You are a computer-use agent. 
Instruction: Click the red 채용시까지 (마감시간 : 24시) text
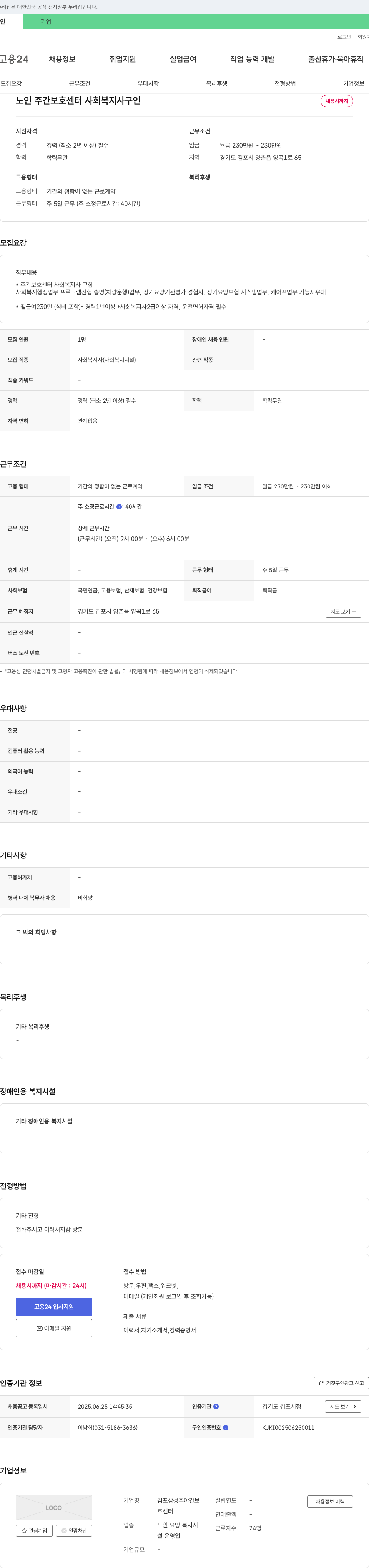coord(51,1286)
